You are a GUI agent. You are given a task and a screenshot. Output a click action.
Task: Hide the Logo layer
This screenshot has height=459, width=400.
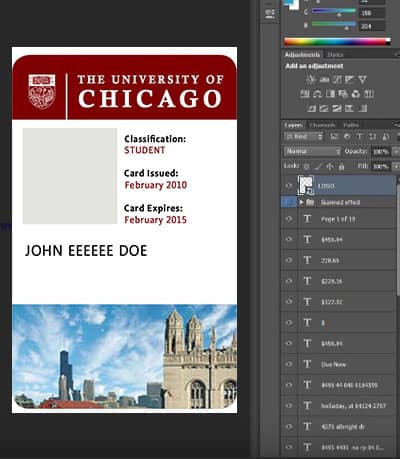289,186
